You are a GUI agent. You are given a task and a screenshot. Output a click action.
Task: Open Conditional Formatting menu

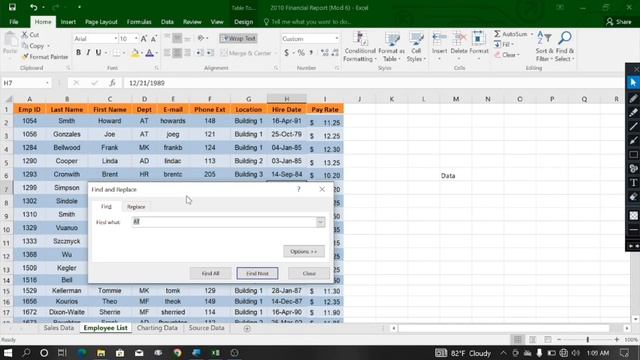tap(360, 47)
